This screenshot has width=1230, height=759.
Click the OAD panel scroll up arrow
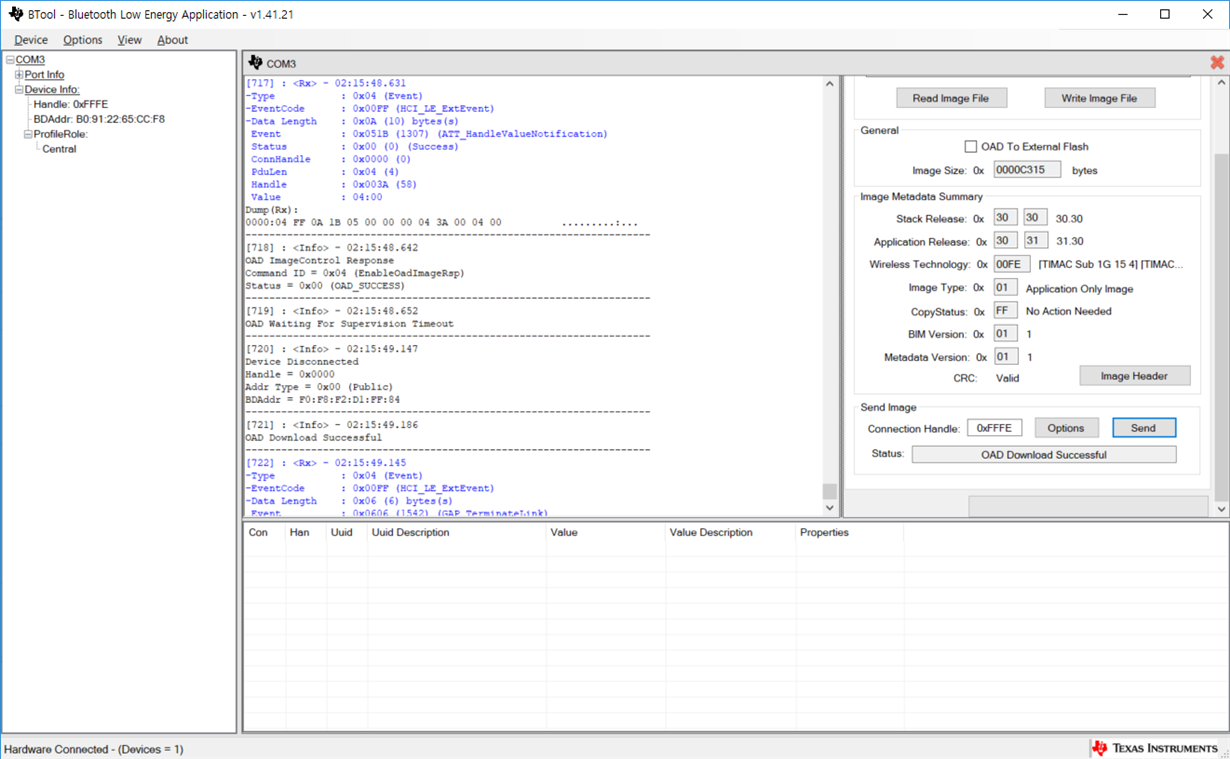1221,84
